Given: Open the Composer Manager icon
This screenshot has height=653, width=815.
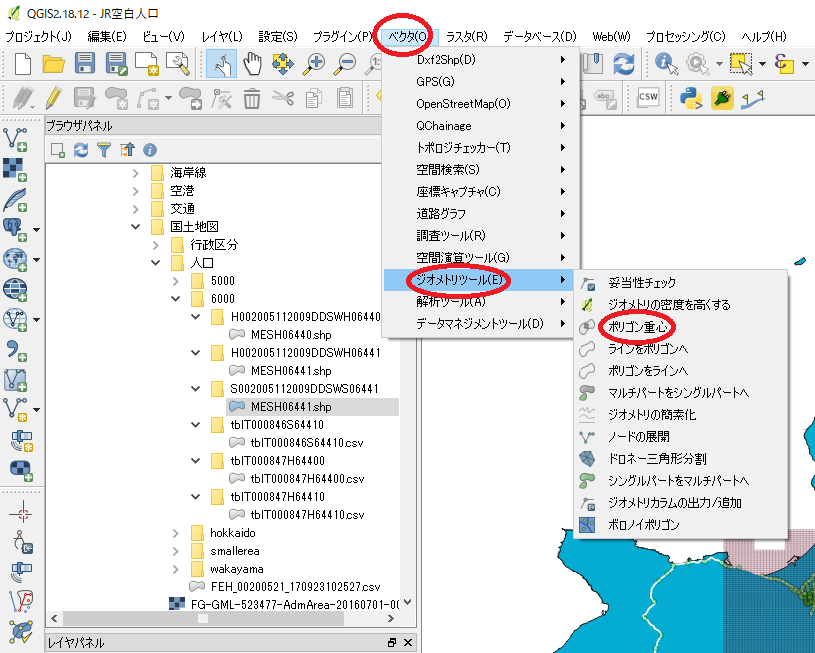Looking at the screenshot, I should point(178,64).
